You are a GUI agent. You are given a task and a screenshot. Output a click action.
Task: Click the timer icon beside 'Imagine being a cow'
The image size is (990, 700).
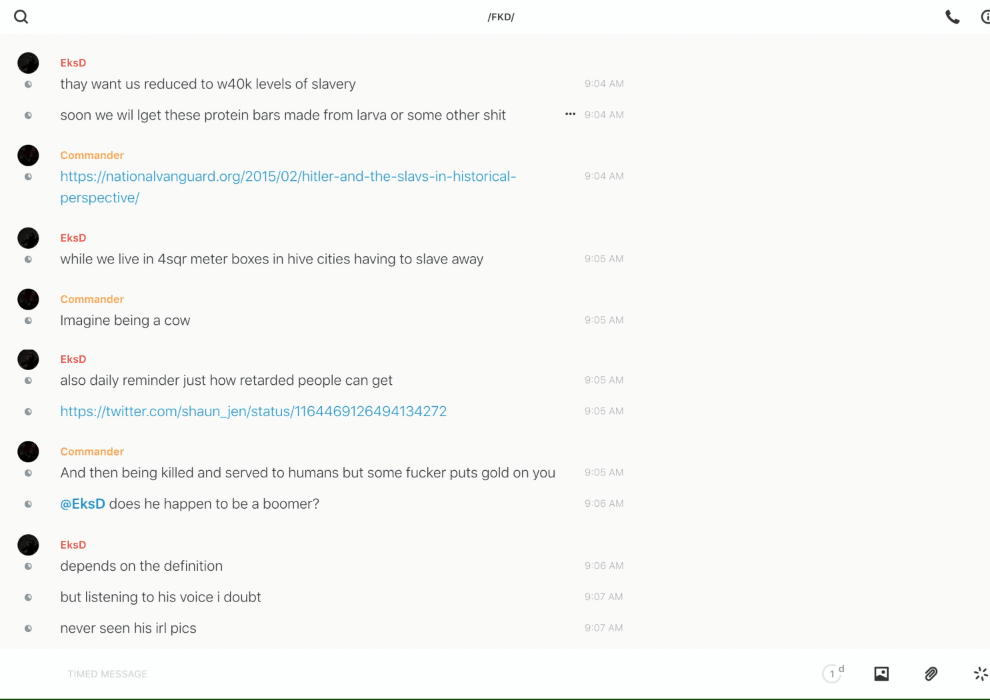[x=28, y=321]
